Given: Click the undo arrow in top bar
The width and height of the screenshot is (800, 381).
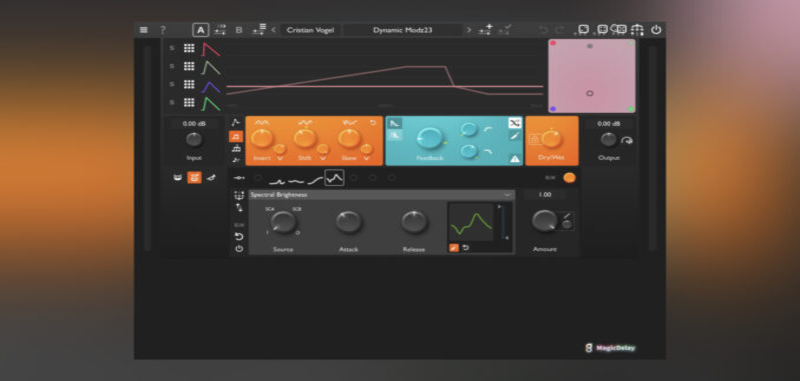Looking at the screenshot, I should (543, 30).
